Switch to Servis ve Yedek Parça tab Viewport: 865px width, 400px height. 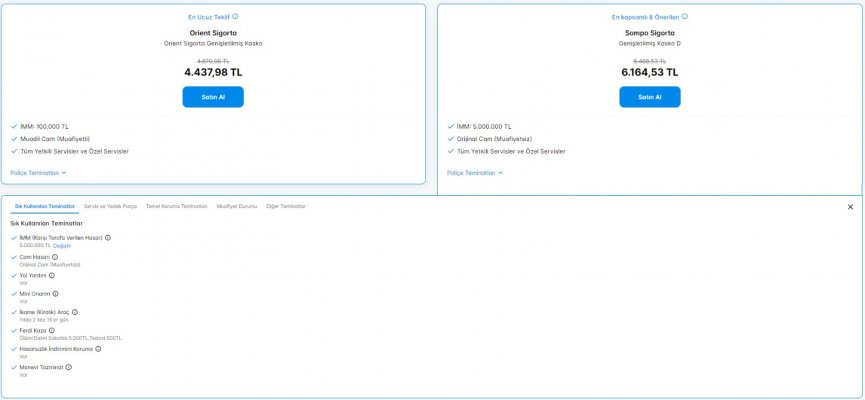[x=110, y=206]
